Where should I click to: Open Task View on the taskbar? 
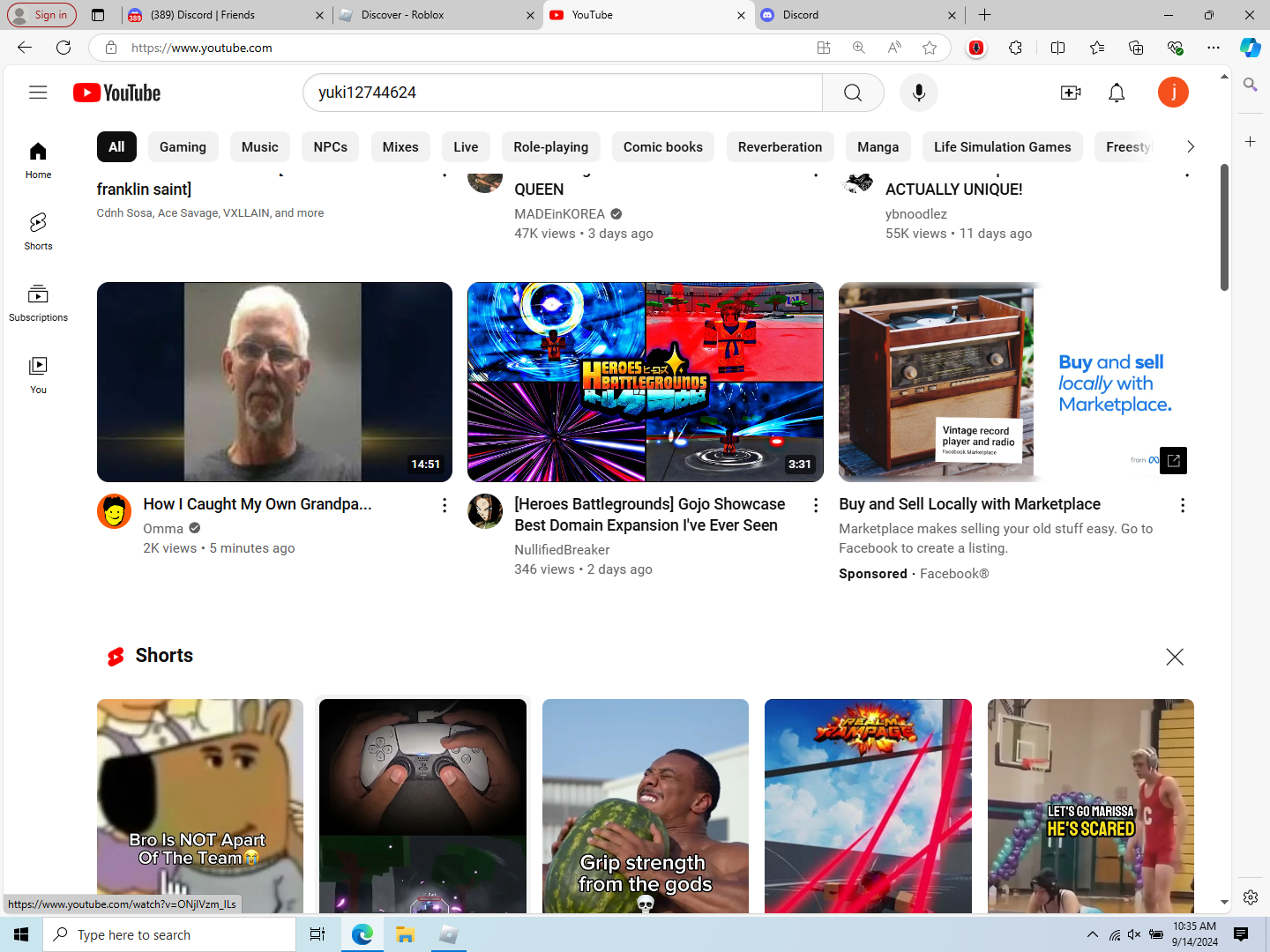coord(317,934)
